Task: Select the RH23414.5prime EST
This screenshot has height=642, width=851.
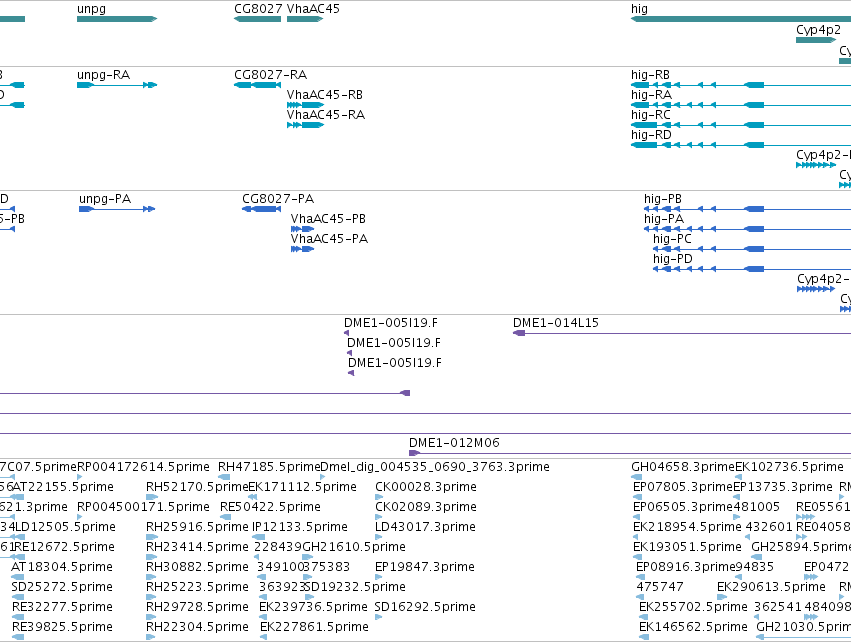Action: click(x=151, y=557)
